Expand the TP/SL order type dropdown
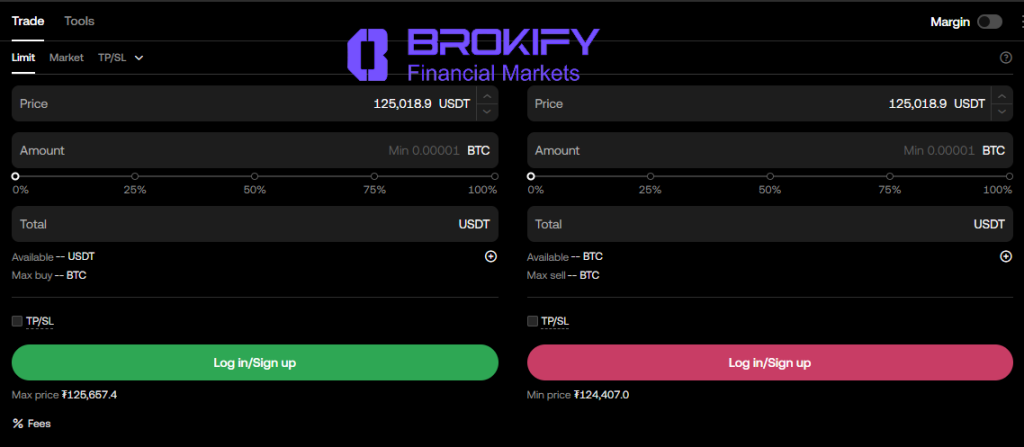The image size is (1024, 447). 121,57
